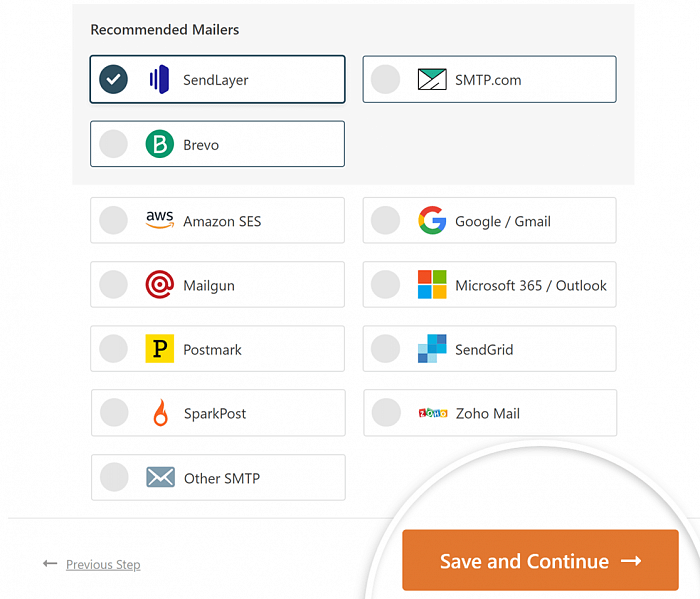Select the Zoho Mail radio button
The width and height of the screenshot is (700, 599).
(387, 412)
